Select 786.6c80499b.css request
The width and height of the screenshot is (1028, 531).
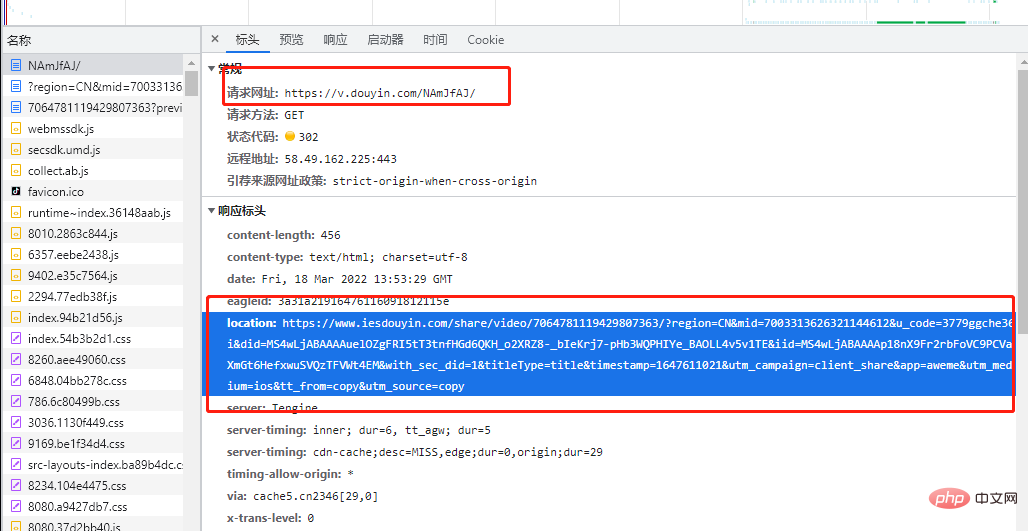(x=92, y=401)
